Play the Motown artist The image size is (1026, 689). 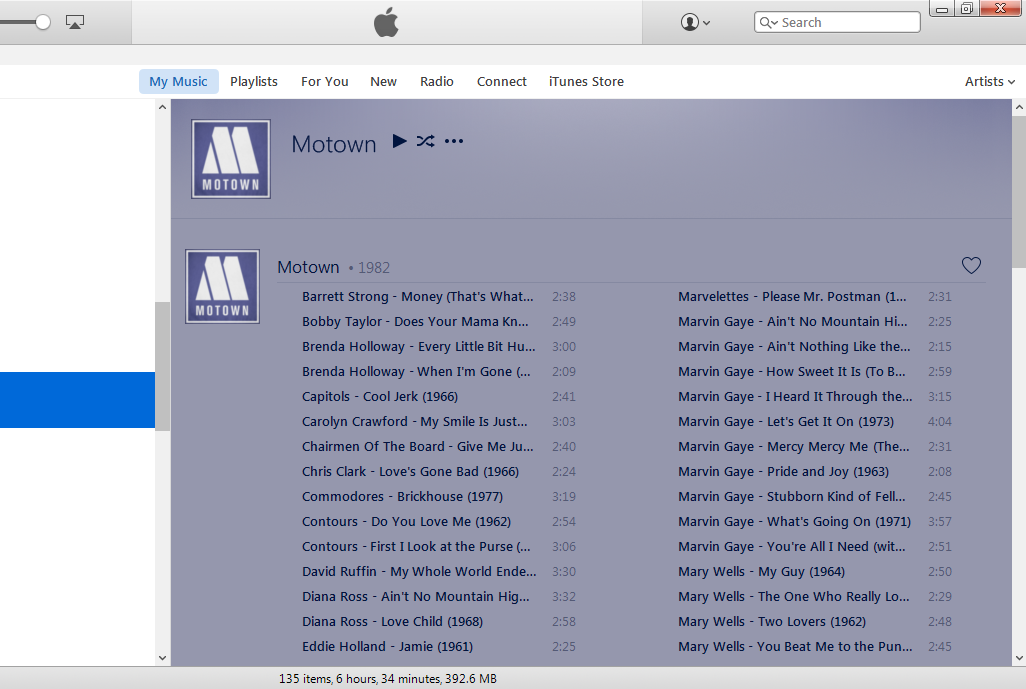[x=399, y=141]
